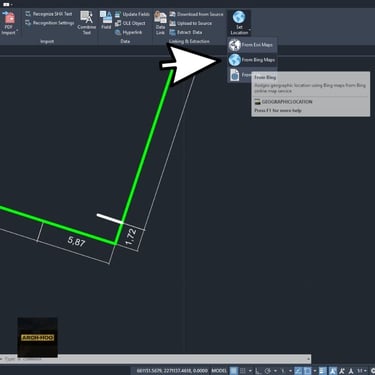Toggle Ortho mode in the status bar
This screenshot has width=375, height=375.
pos(258,371)
